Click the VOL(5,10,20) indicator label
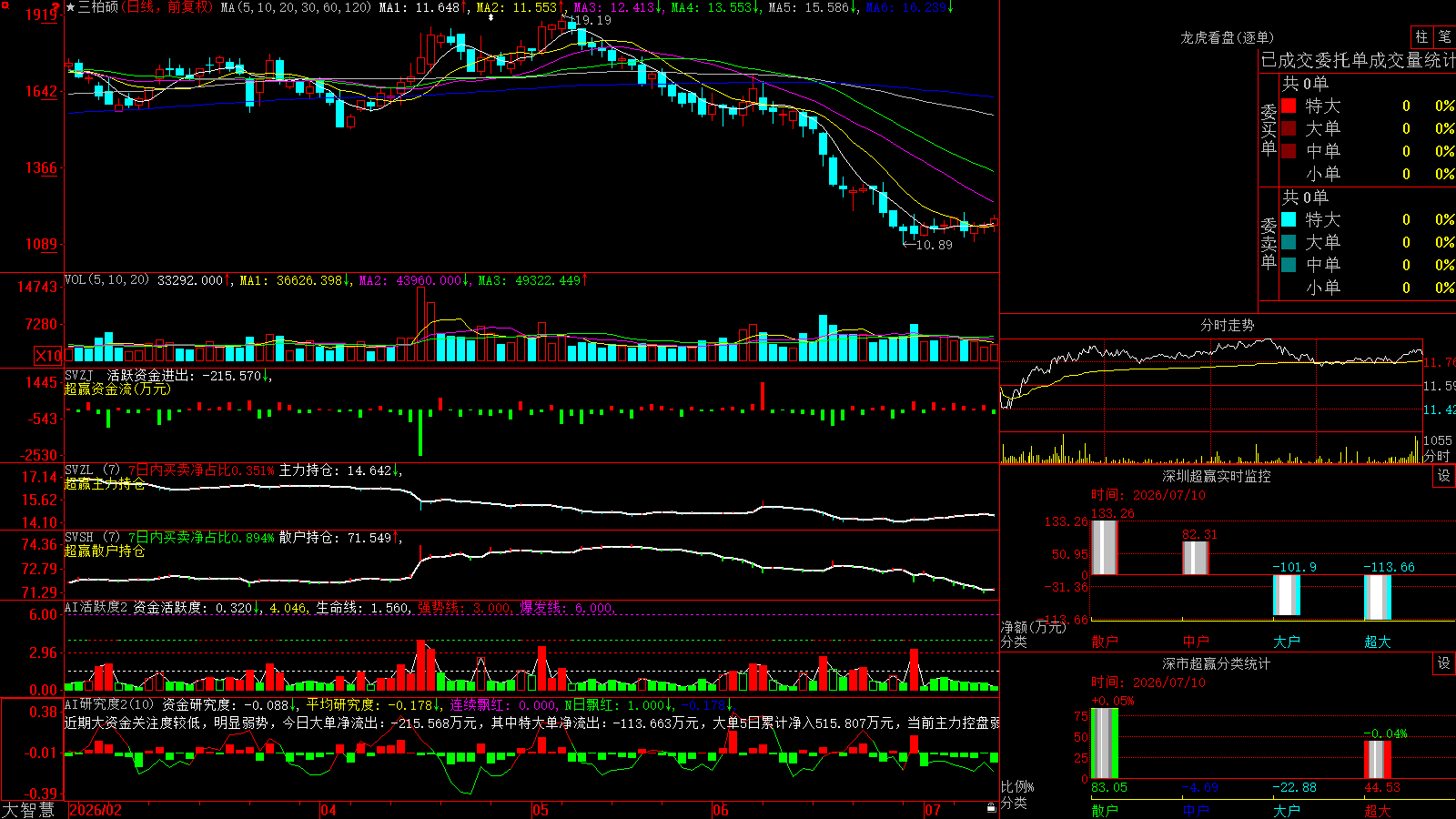Image resolution: width=1456 pixels, height=819 pixels. (x=107, y=280)
